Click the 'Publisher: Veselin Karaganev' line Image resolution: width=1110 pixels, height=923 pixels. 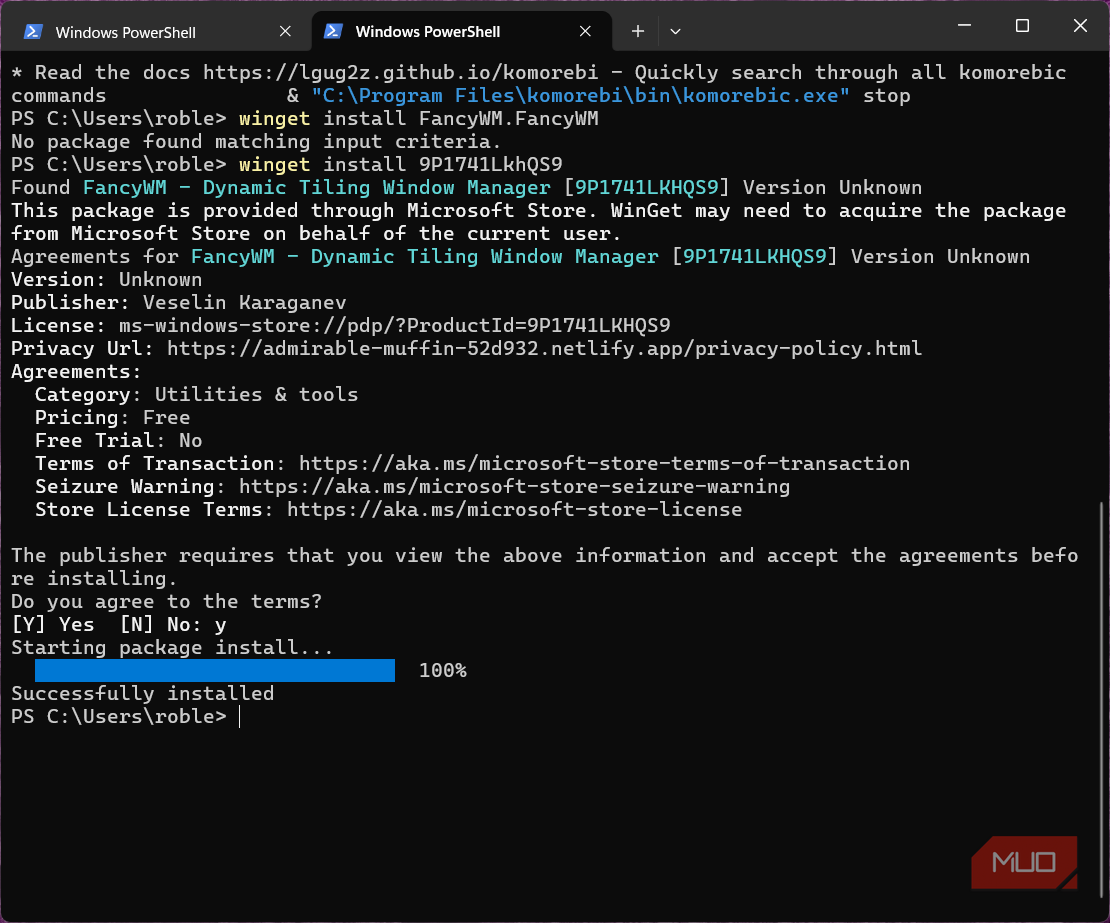pyautogui.click(x=178, y=303)
